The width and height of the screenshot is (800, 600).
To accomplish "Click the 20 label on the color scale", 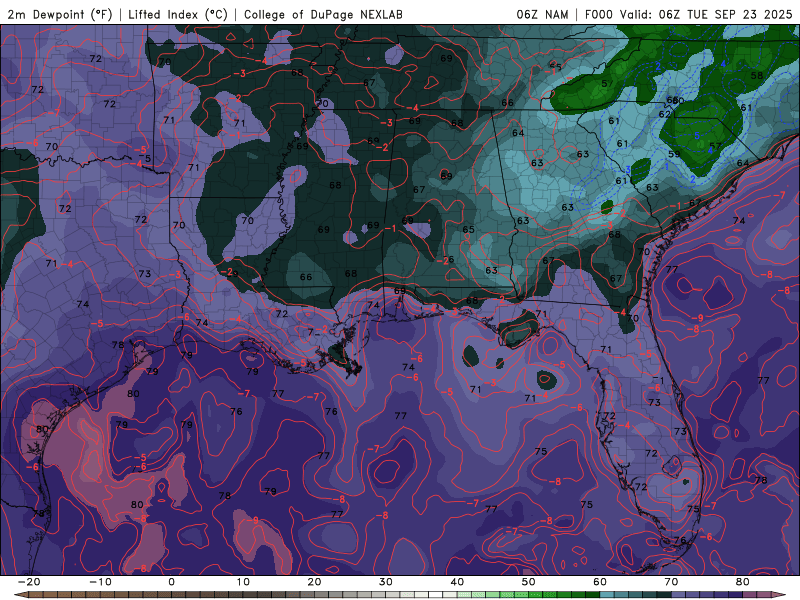I will (314, 582).
